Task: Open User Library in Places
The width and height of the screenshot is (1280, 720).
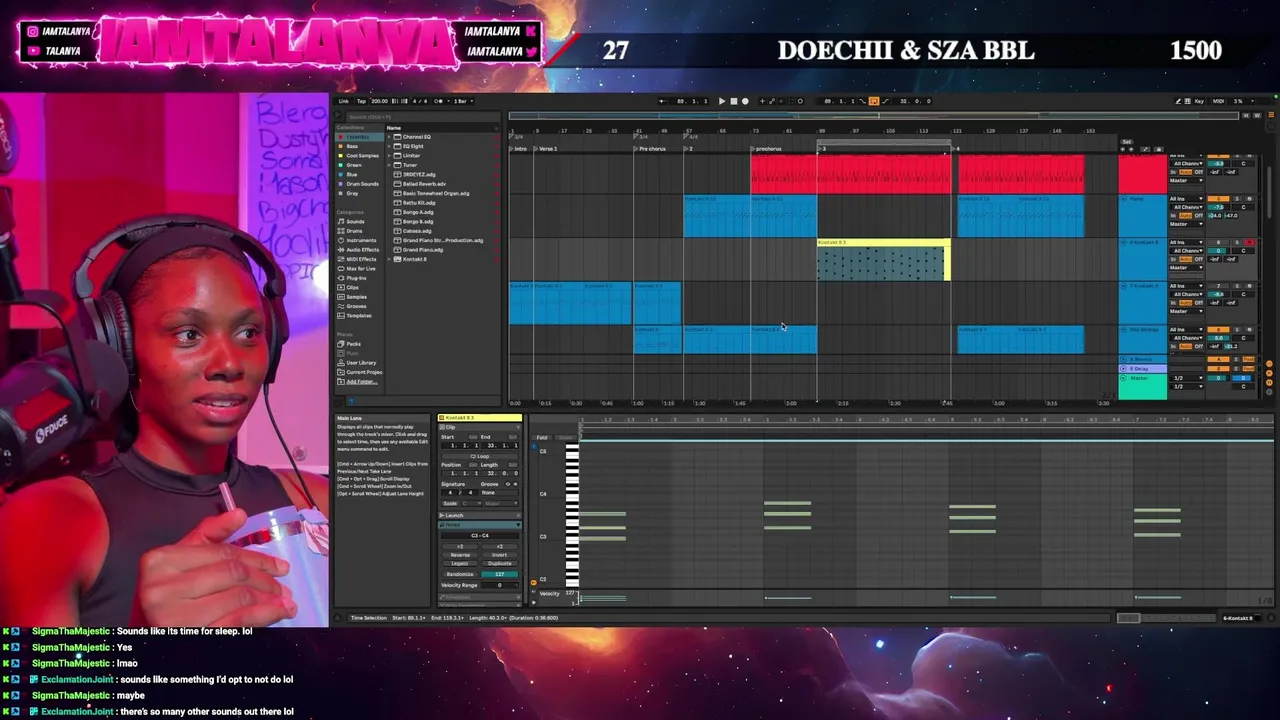Action: [361, 363]
